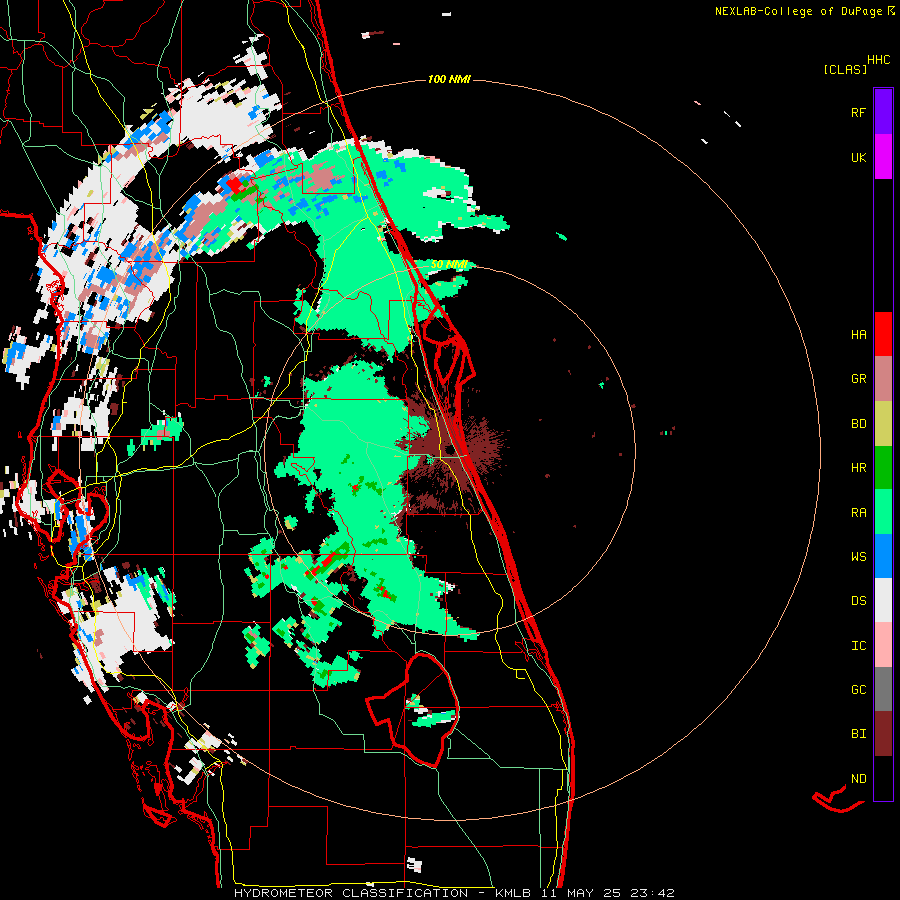Click the 100 NMI range ring label
Screen dimensions: 900x900
coord(449,79)
